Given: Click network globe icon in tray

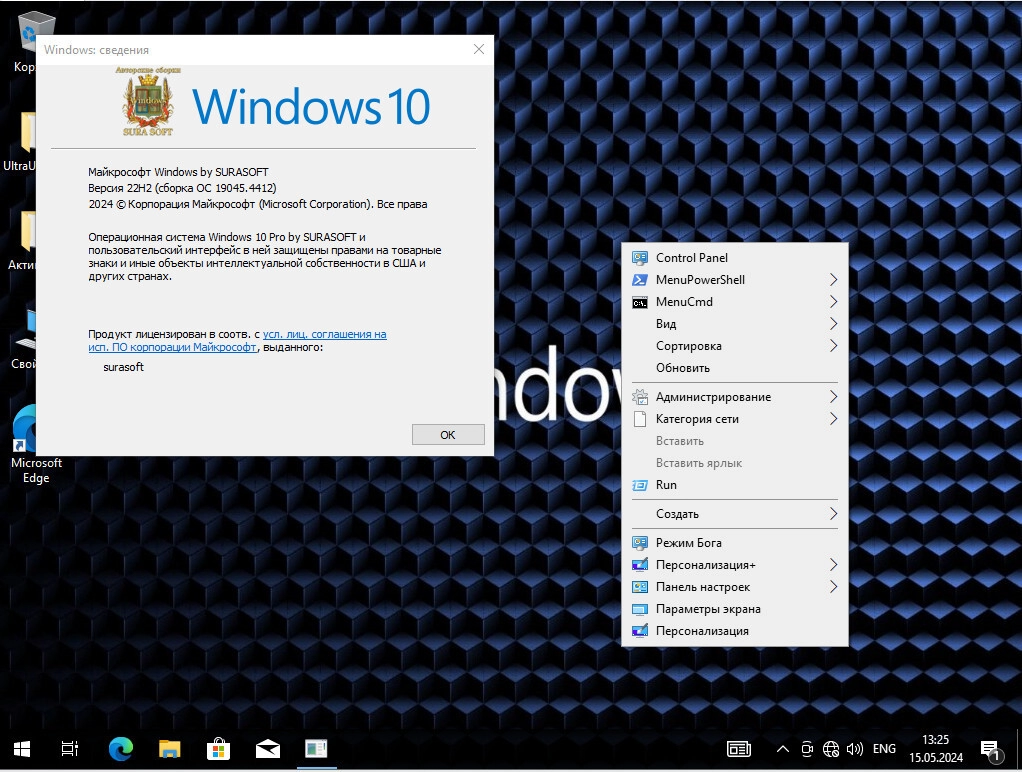Looking at the screenshot, I should tap(831, 748).
